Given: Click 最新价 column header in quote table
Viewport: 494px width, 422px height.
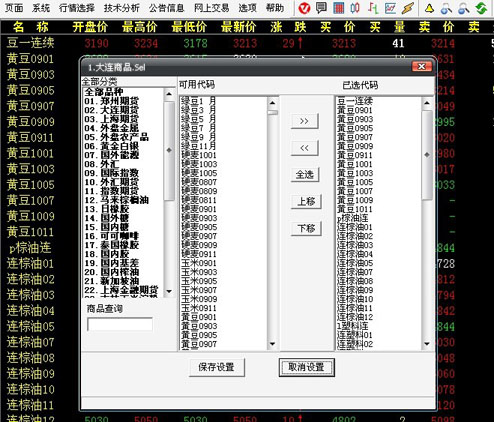Looking at the screenshot, I should click(x=239, y=27).
